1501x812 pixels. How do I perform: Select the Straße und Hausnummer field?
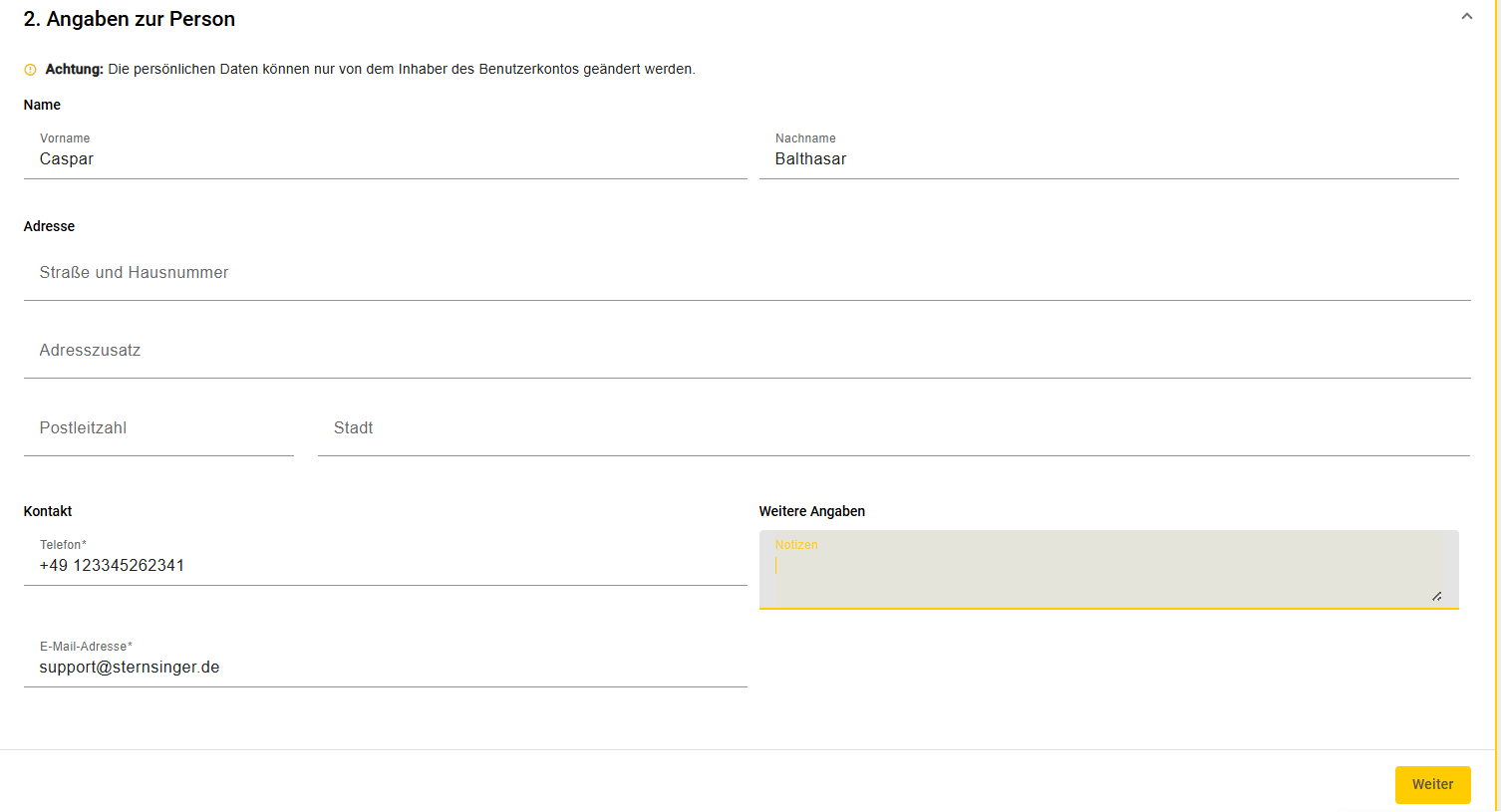747,273
